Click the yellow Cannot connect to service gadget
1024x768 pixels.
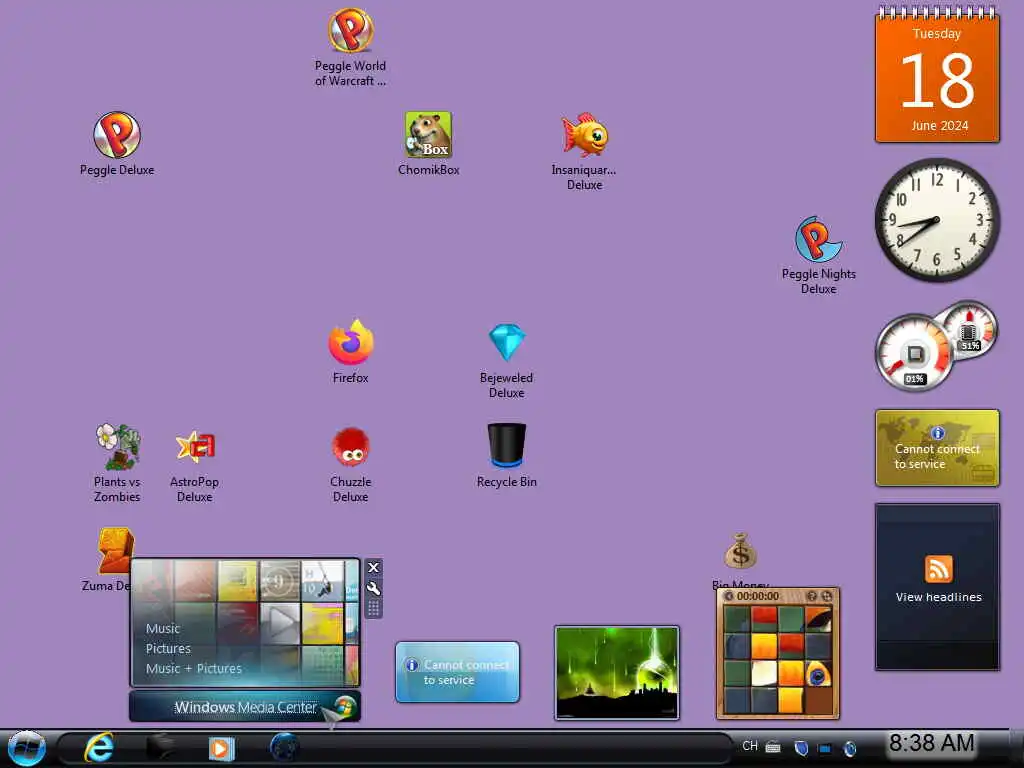pos(937,448)
